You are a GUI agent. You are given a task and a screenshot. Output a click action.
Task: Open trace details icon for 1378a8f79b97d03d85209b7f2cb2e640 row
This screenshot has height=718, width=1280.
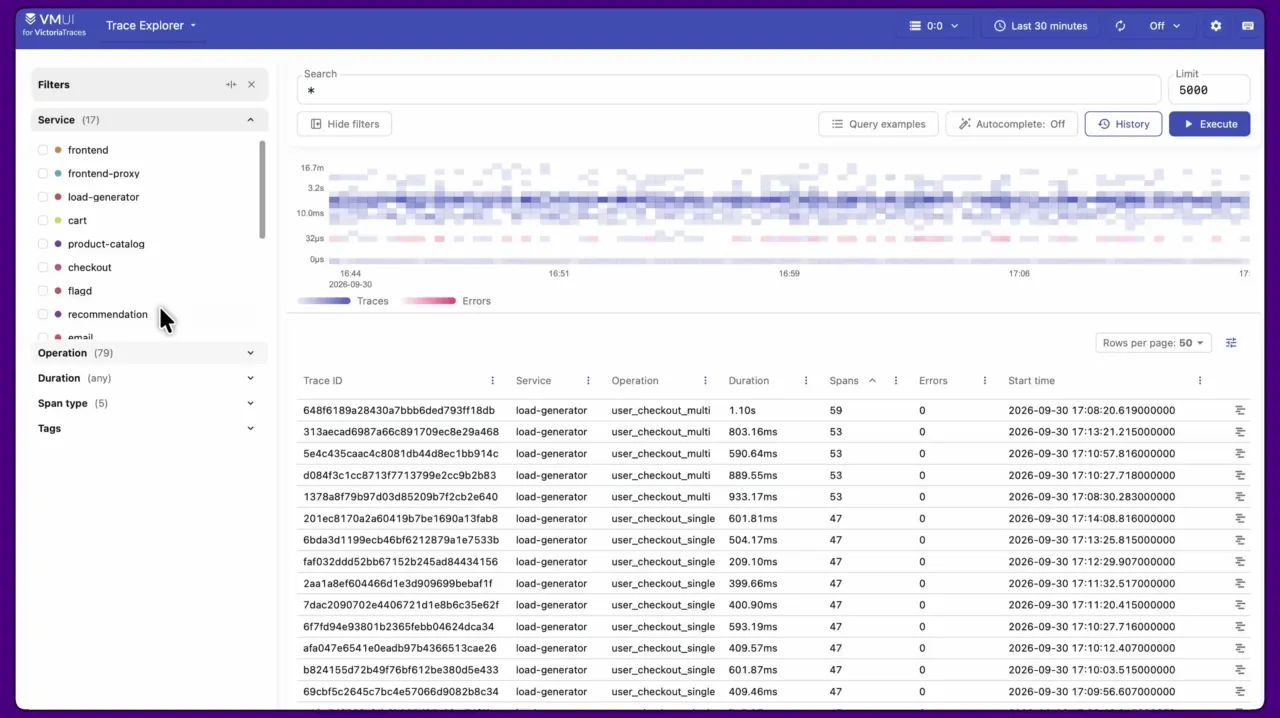pos(1240,497)
